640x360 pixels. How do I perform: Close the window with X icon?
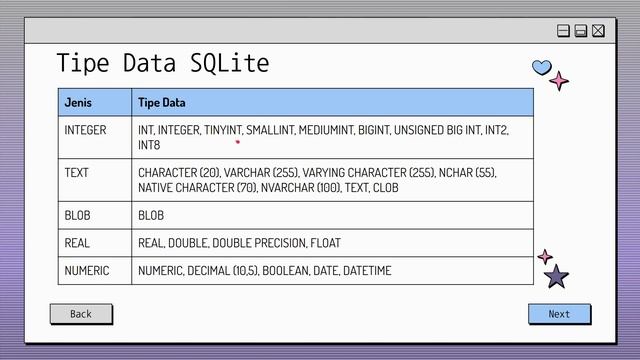click(598, 31)
